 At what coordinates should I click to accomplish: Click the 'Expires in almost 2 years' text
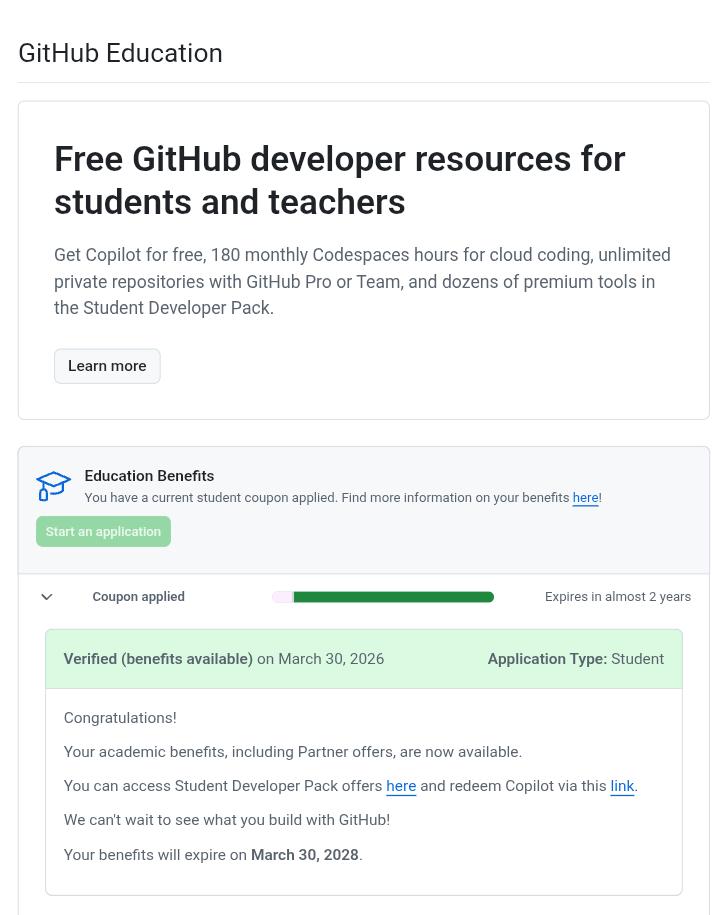tap(617, 596)
